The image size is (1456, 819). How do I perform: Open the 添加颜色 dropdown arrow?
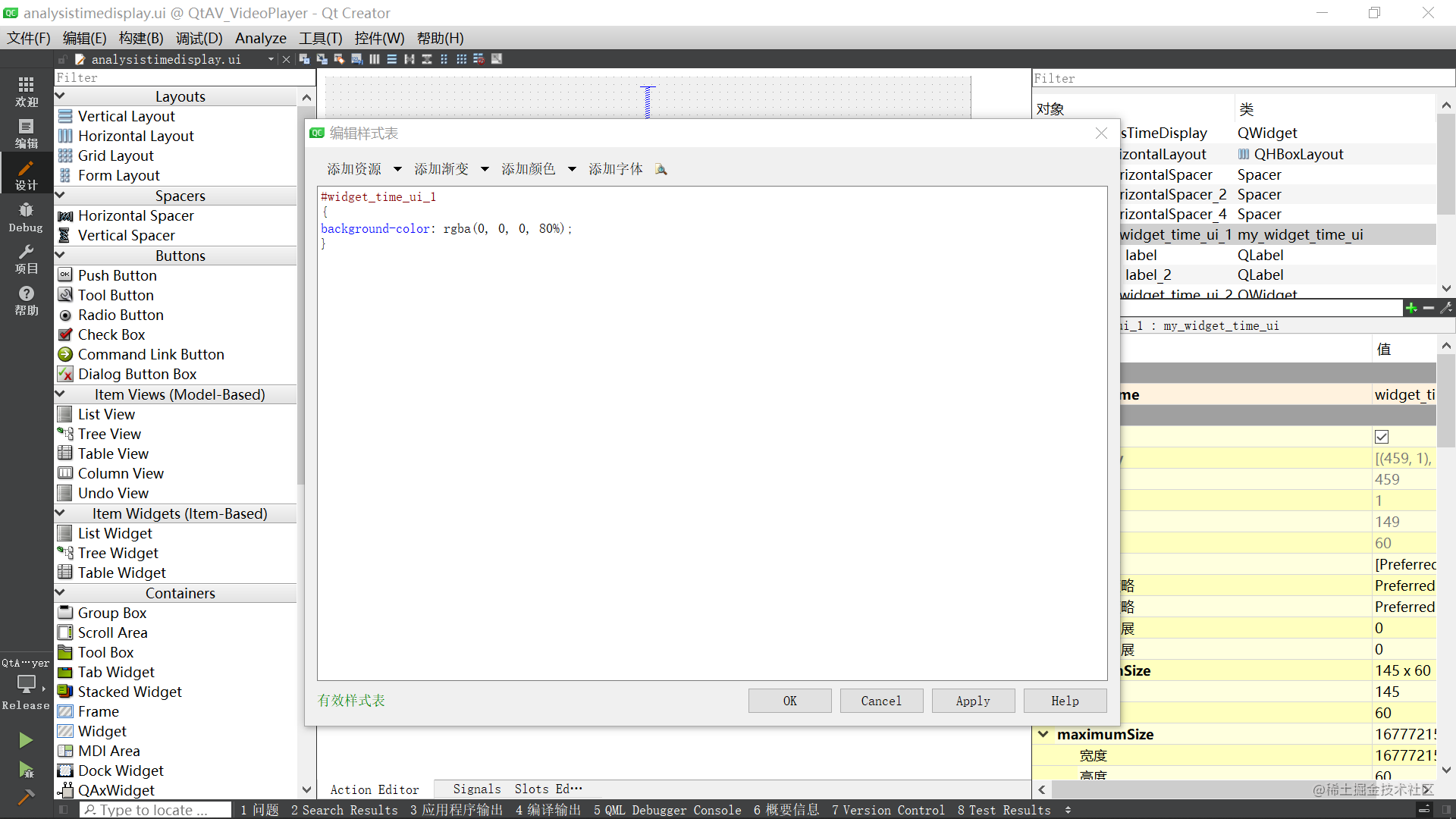point(572,169)
